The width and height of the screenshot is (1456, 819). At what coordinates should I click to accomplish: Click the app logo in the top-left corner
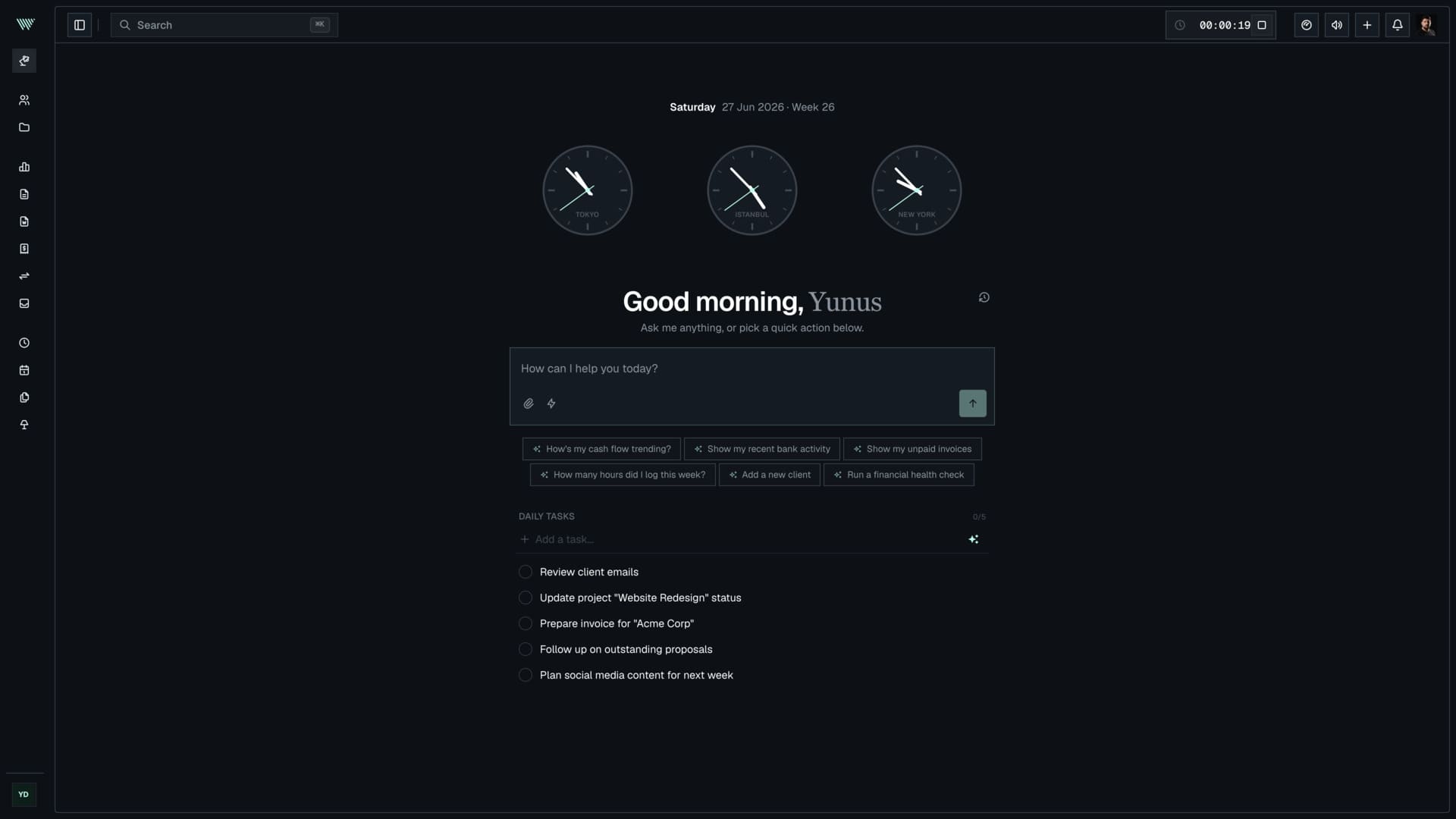[25, 24]
